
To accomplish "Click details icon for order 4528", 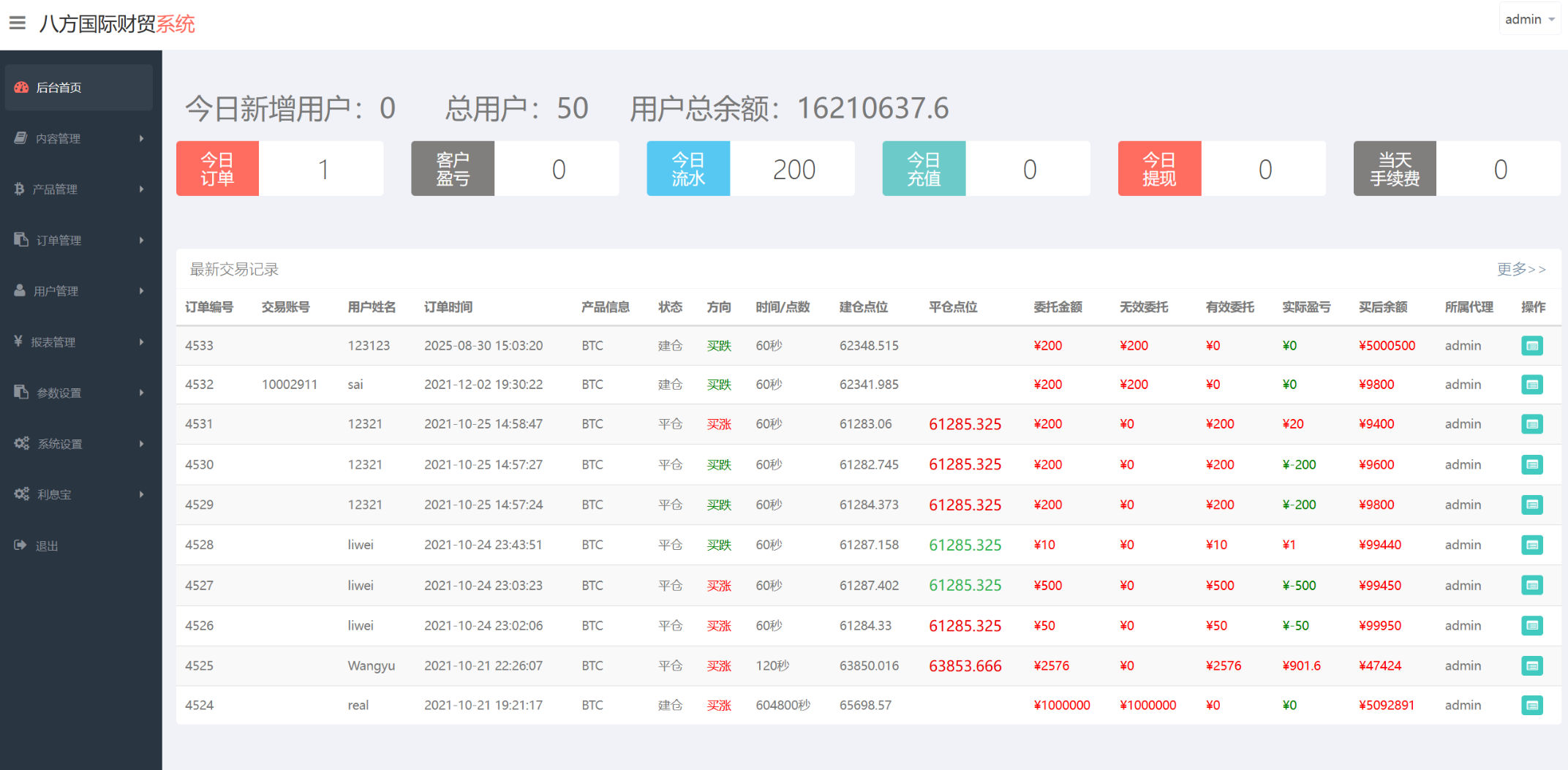I will tap(1531, 545).
